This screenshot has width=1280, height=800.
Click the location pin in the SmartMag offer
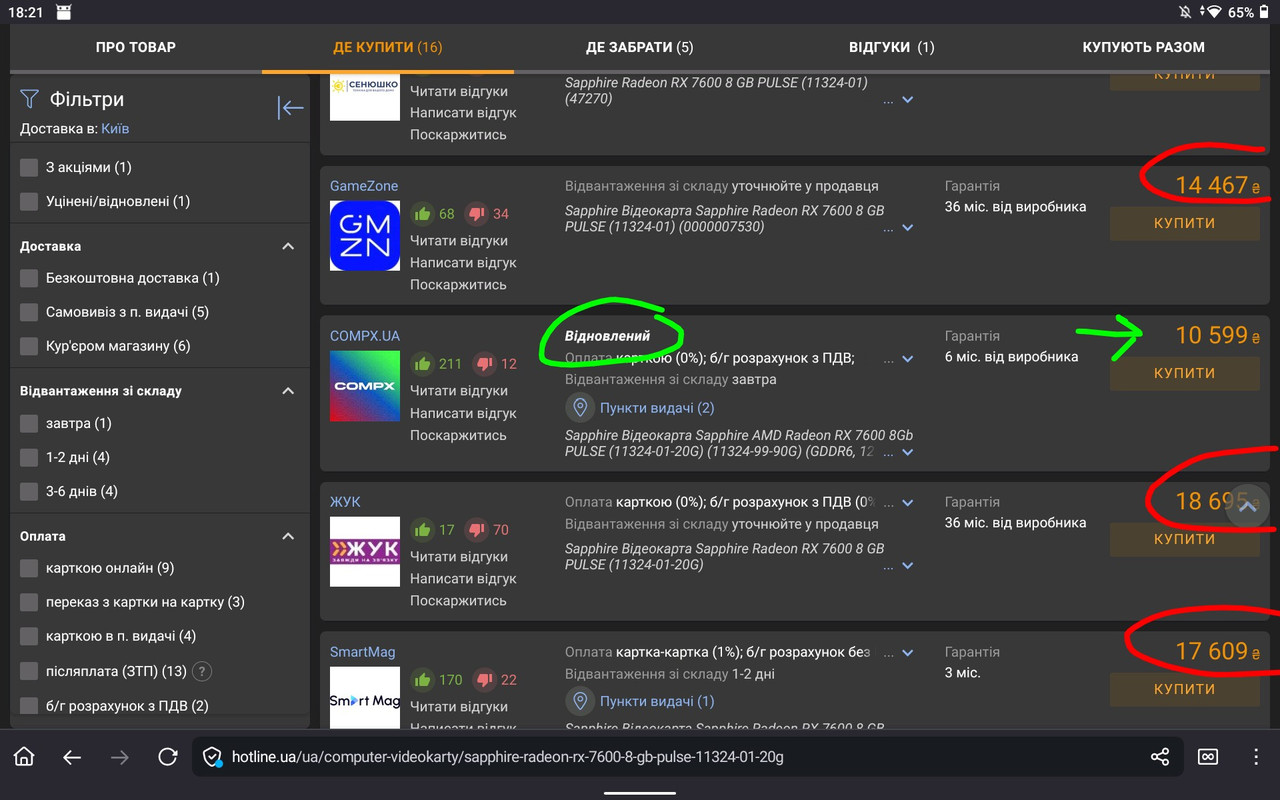[579, 701]
